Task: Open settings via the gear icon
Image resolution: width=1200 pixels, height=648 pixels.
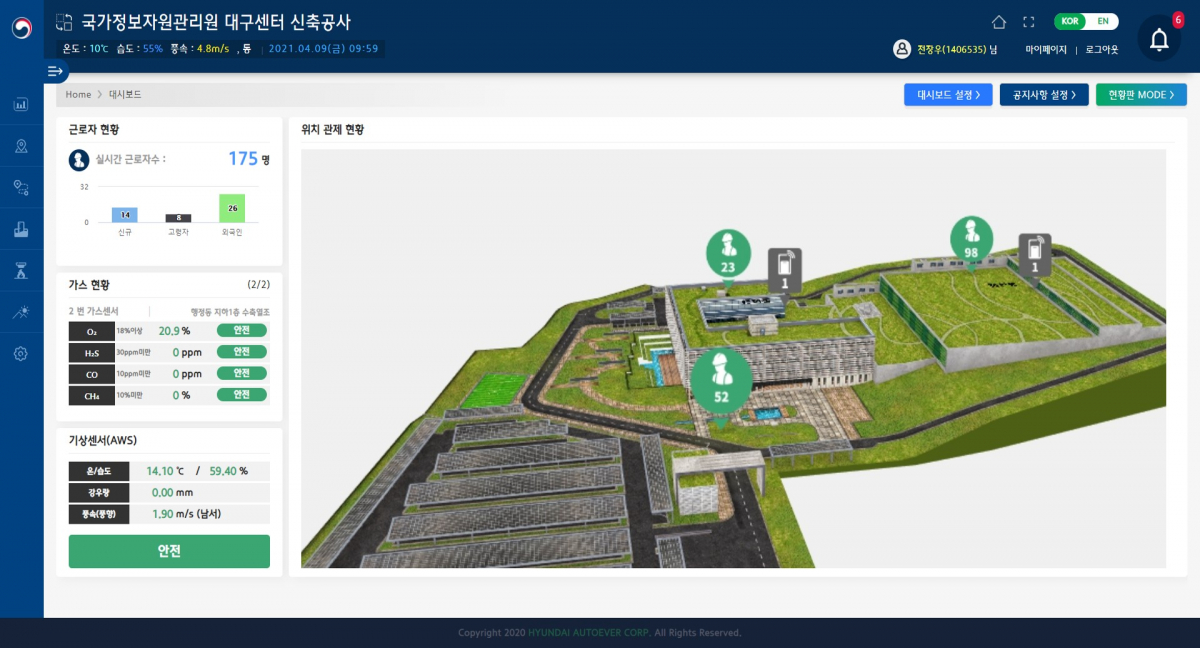Action: 20,353
